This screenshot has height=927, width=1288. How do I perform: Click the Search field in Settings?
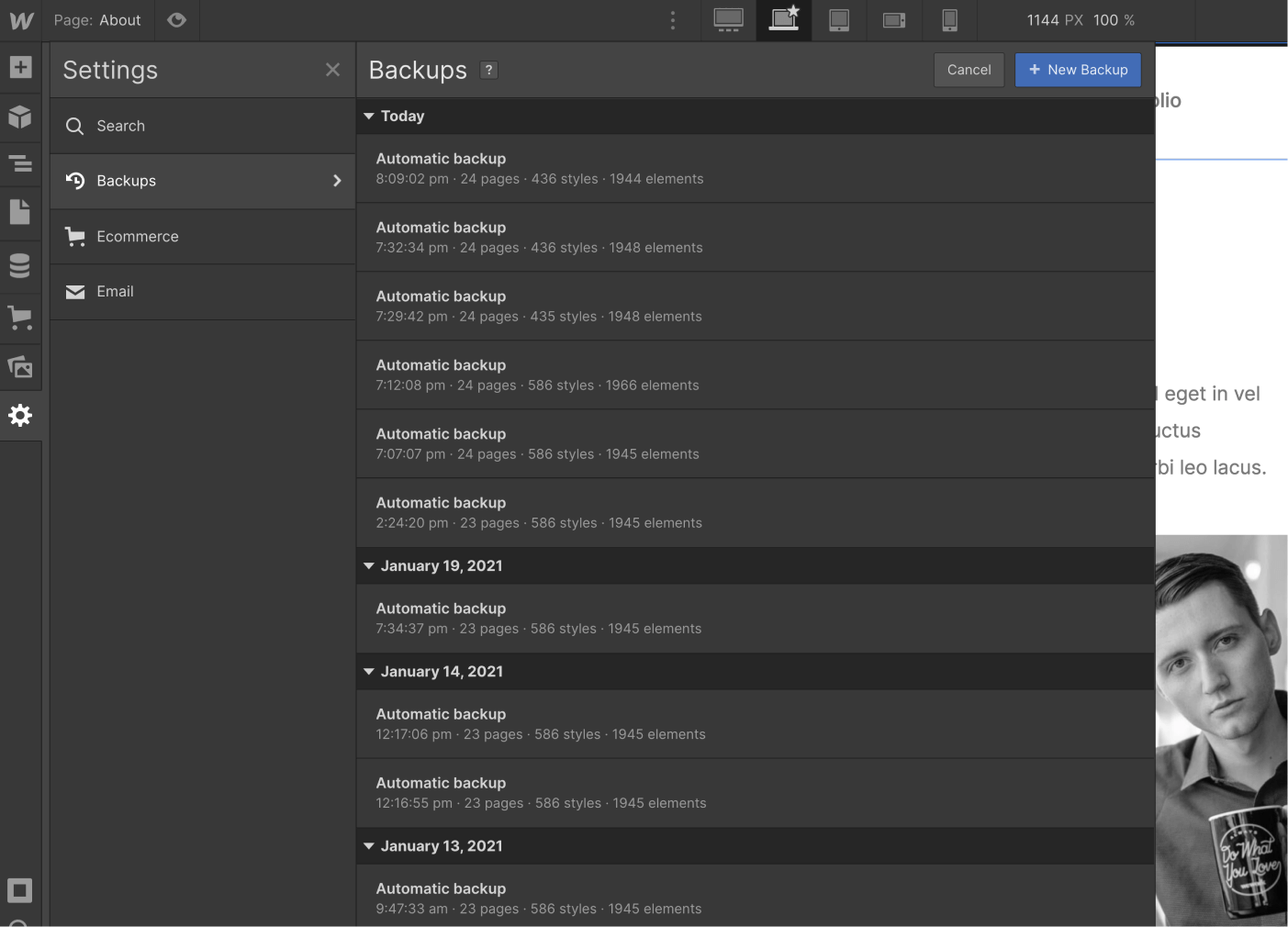pos(120,126)
